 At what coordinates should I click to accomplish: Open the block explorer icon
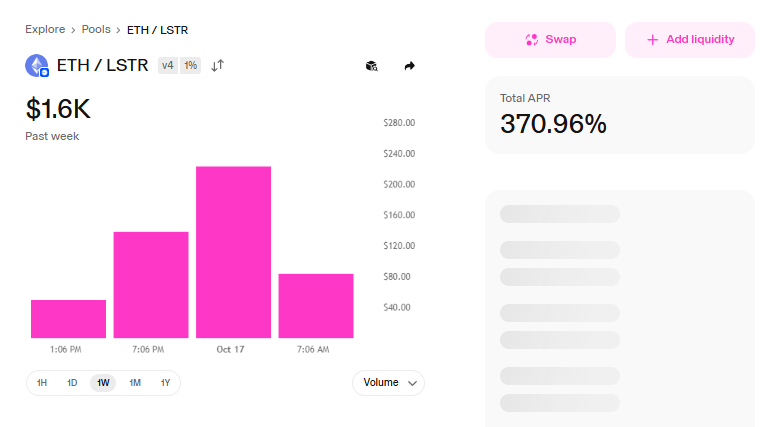click(x=371, y=66)
